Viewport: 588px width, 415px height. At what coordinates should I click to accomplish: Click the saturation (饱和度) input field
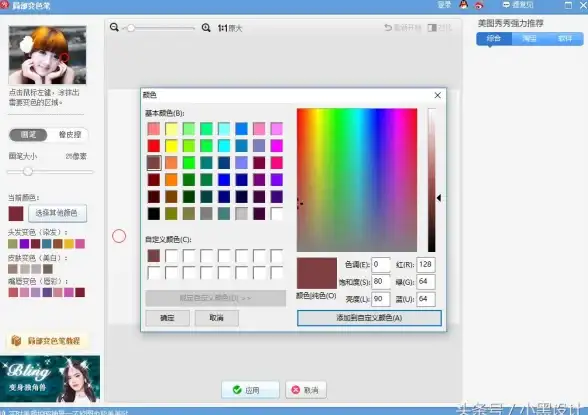click(381, 282)
